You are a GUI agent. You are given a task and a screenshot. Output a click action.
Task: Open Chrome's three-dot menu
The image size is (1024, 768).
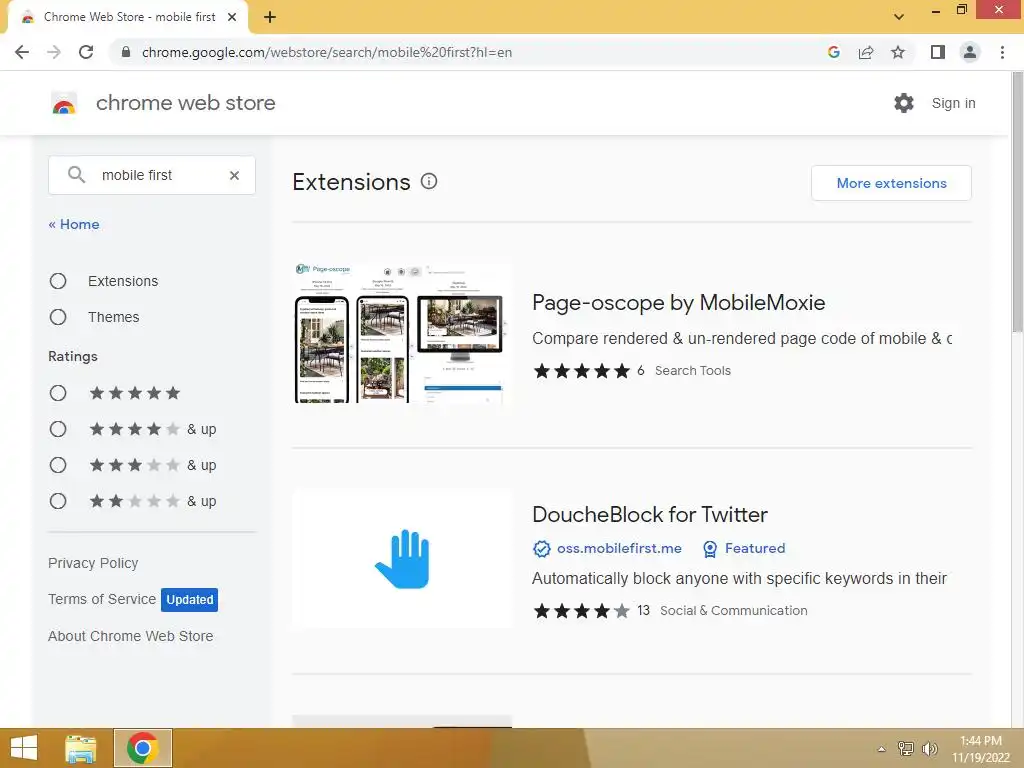[x=1002, y=52]
